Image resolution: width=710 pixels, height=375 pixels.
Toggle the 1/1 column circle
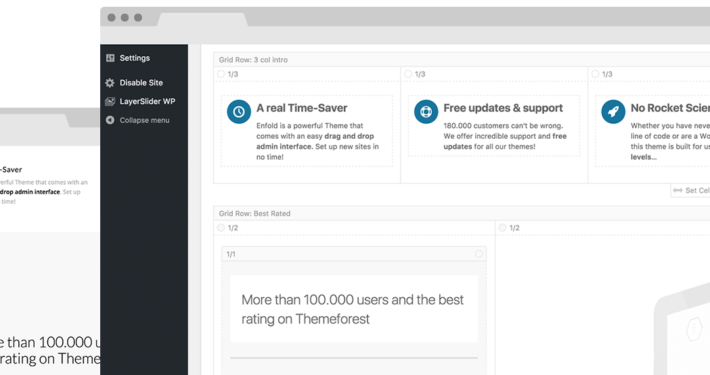pyautogui.click(x=479, y=254)
